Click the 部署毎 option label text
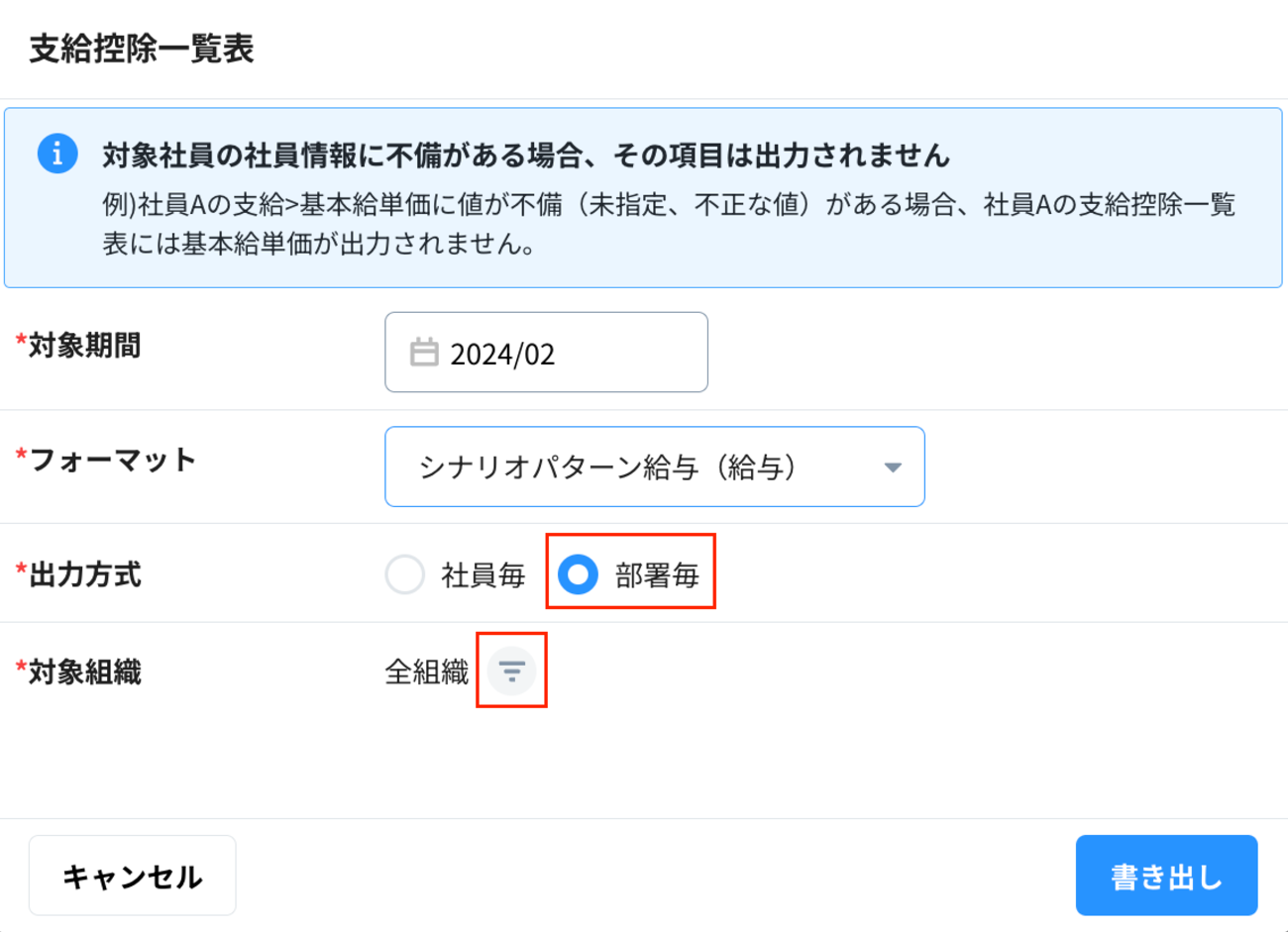Image resolution: width=1288 pixels, height=932 pixels. click(x=657, y=575)
